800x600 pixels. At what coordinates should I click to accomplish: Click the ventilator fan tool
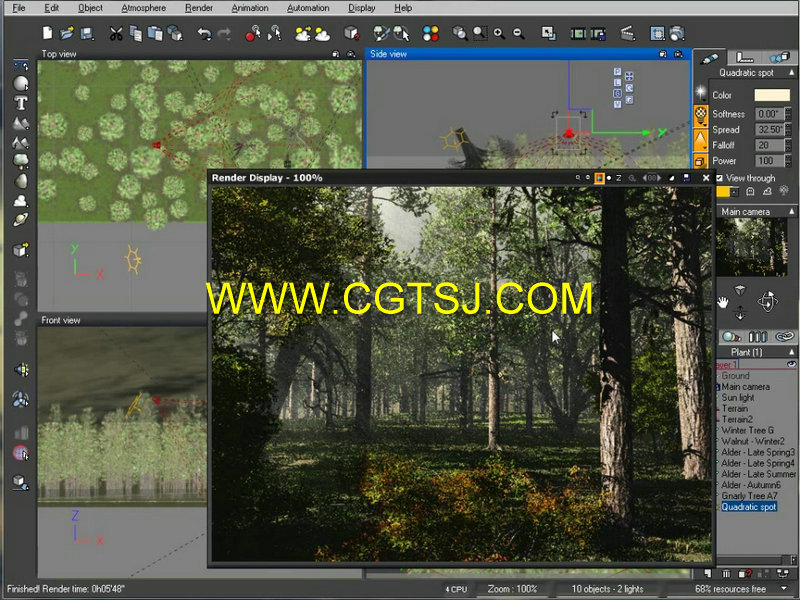tap(21, 399)
